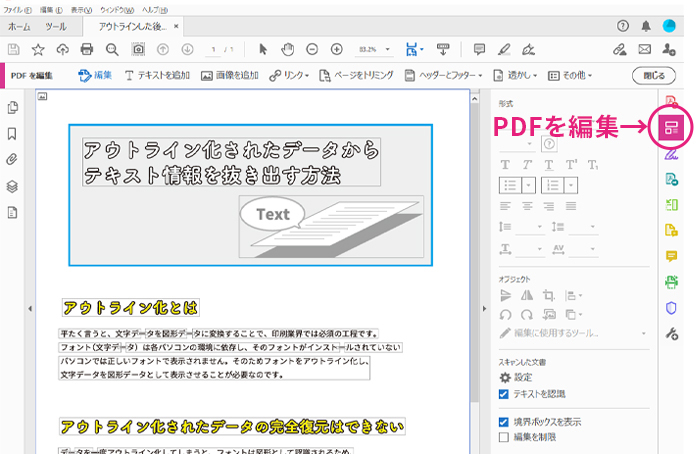The height and width of the screenshot is (454, 700).
Task: Click 画像を追加 button
Action: point(230,76)
